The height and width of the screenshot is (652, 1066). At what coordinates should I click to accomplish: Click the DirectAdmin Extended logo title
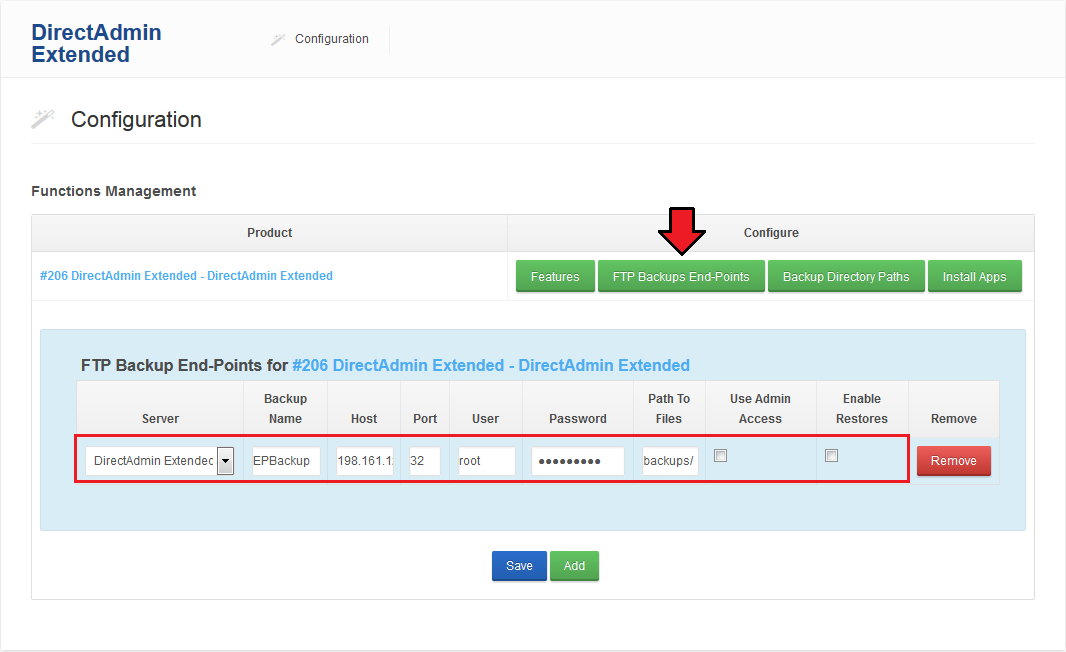point(96,44)
